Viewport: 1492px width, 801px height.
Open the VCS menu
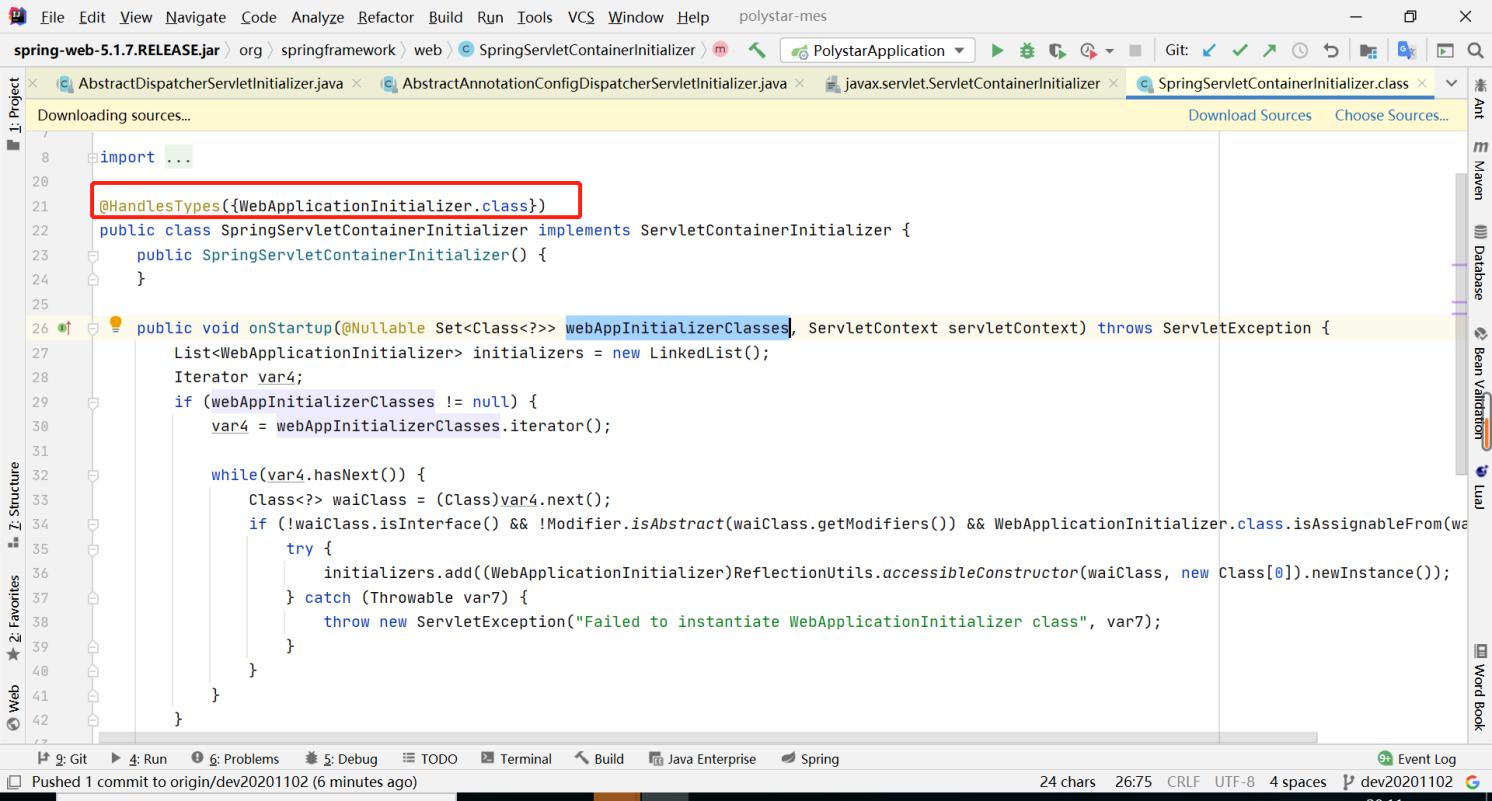coord(580,17)
